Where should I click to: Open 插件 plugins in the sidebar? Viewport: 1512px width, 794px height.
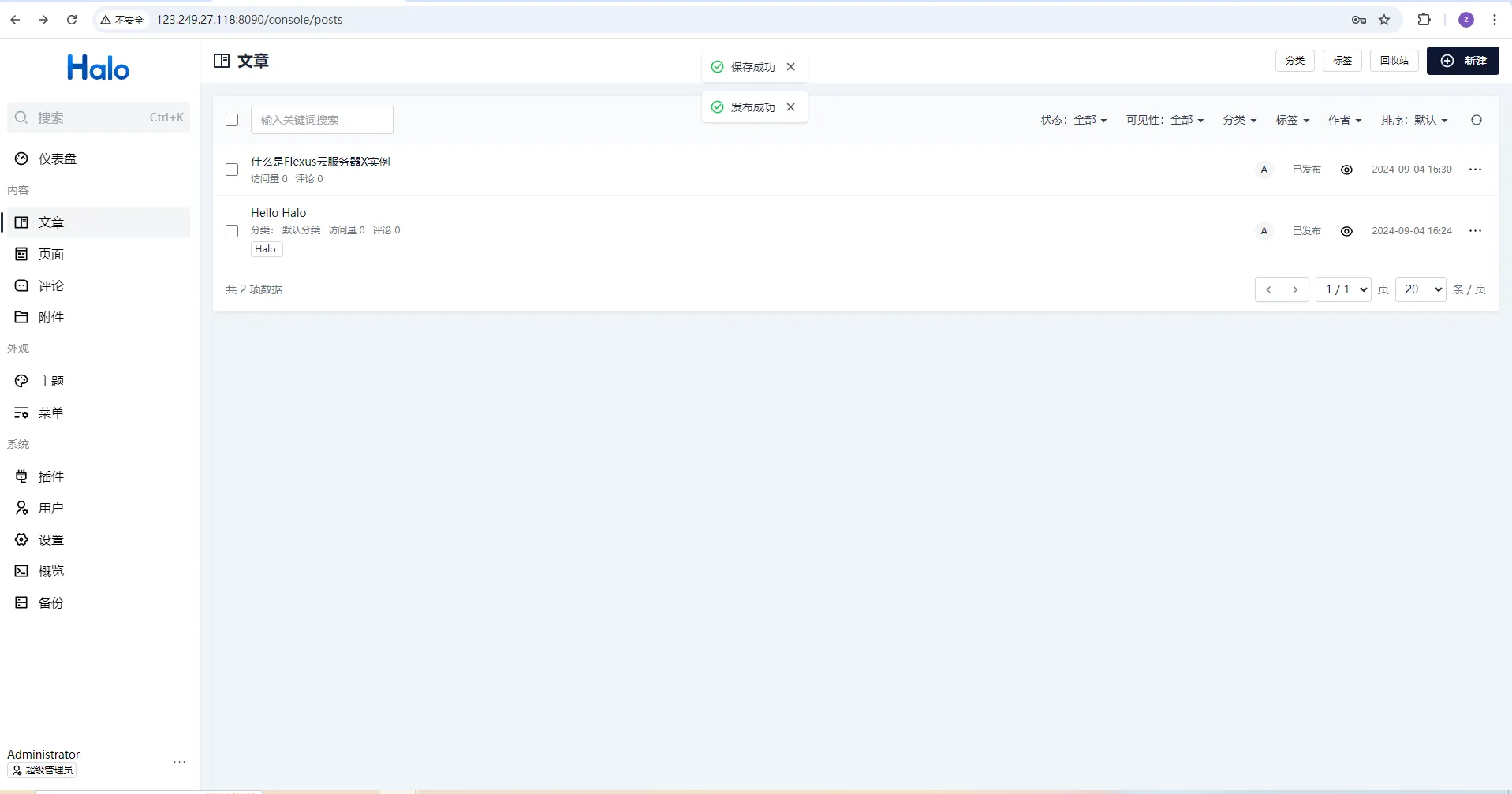99,476
